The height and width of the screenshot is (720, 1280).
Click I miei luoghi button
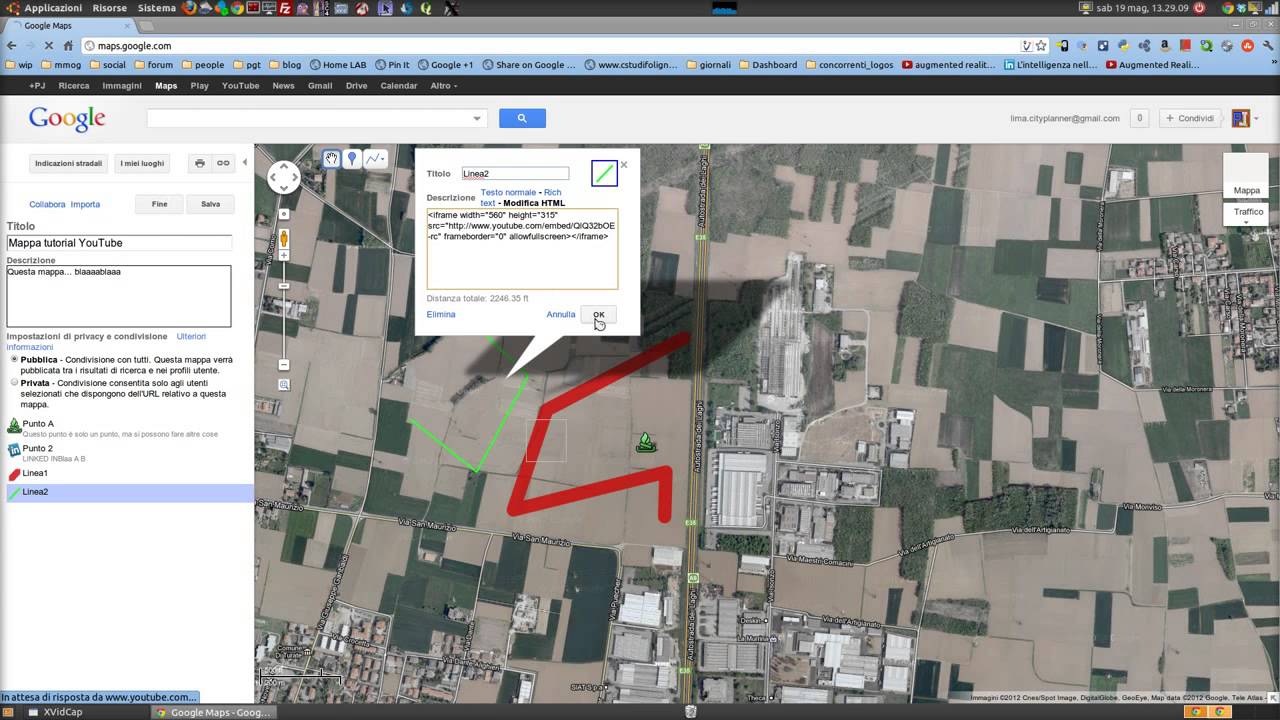(x=142, y=163)
